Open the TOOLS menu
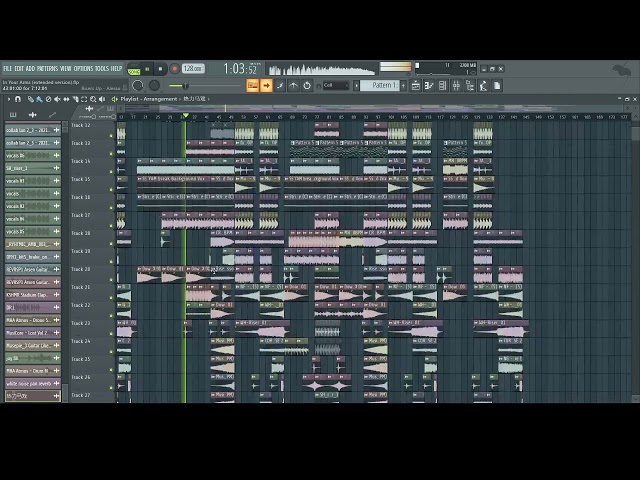The width and height of the screenshot is (640, 480). (x=102, y=69)
